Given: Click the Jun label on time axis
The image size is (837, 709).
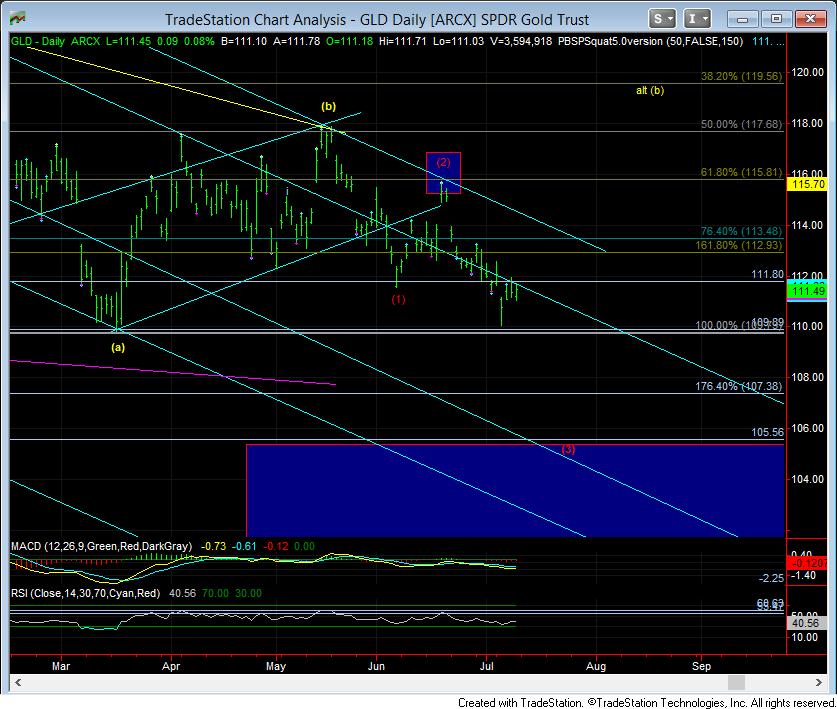Looking at the screenshot, I should click(376, 666).
